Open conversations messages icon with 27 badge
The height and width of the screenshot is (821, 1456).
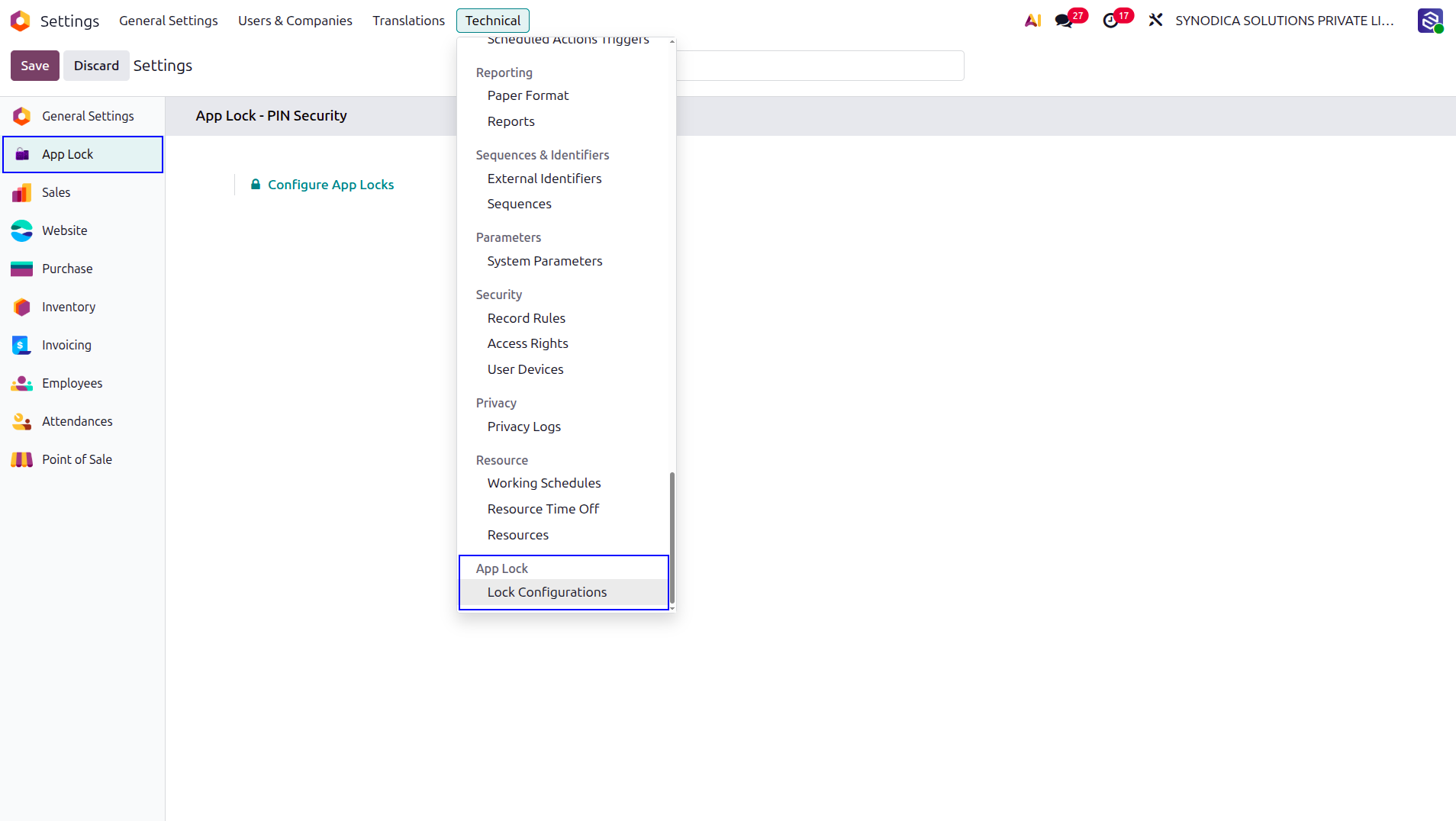pyautogui.click(x=1063, y=21)
